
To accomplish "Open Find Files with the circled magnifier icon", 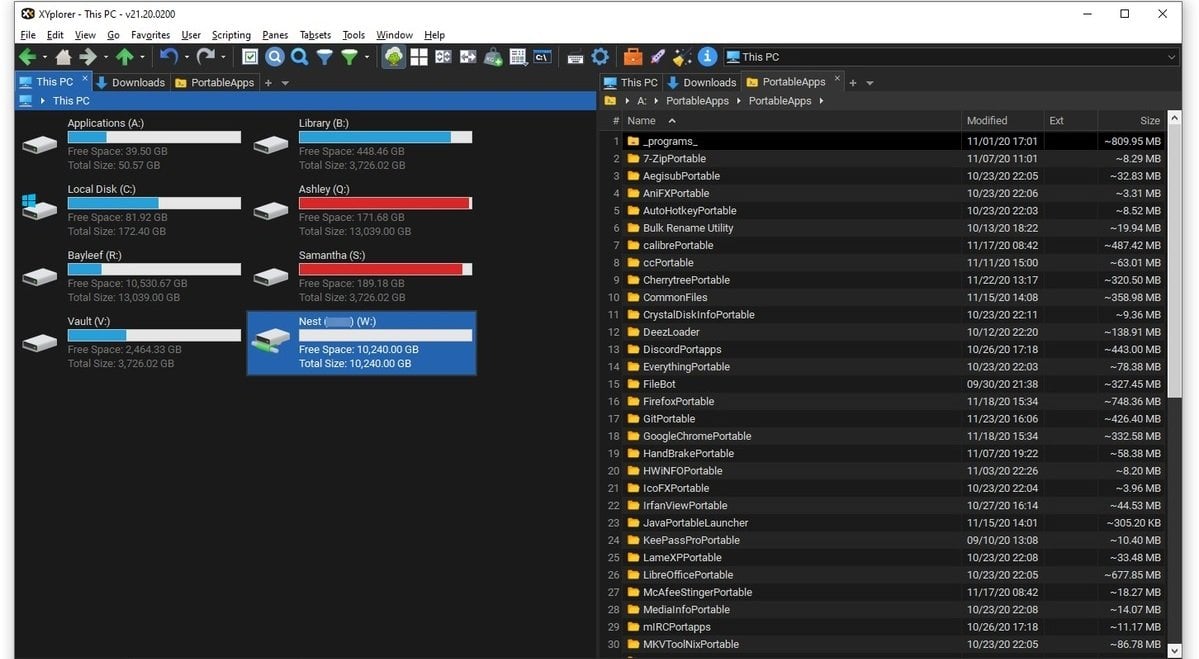I will tap(275, 57).
